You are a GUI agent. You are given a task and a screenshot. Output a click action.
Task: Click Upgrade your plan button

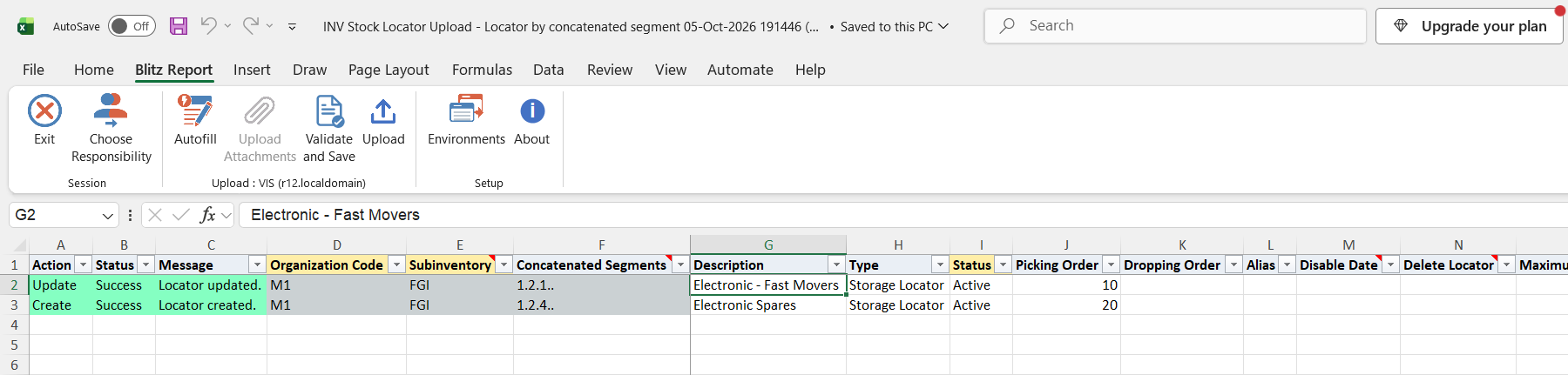(1469, 26)
